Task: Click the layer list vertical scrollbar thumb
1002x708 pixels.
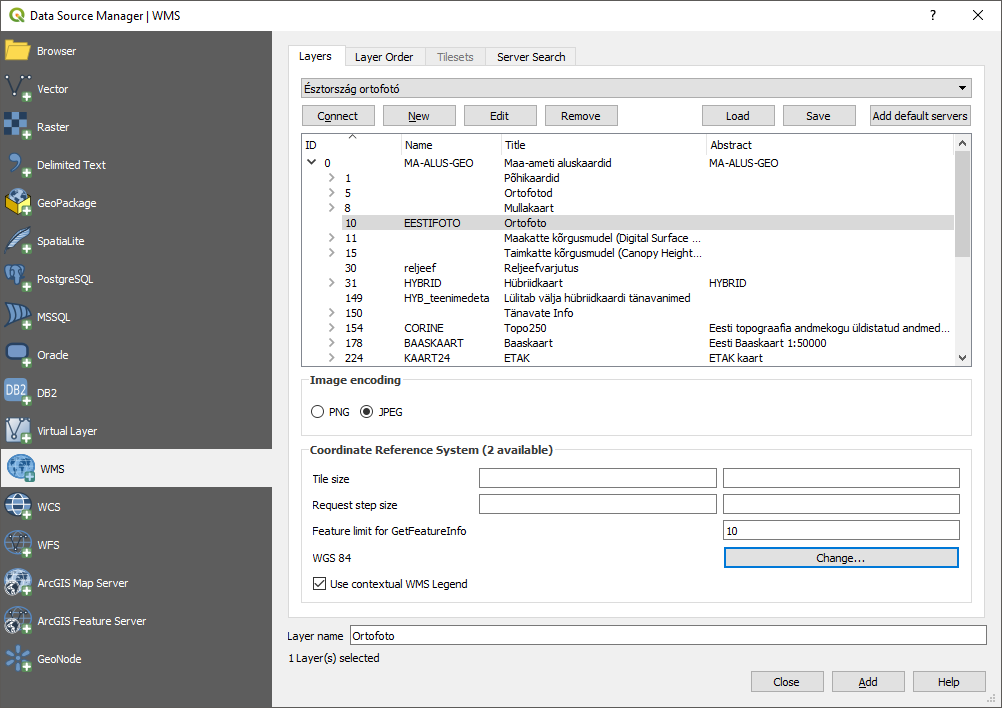Action: coord(962,204)
